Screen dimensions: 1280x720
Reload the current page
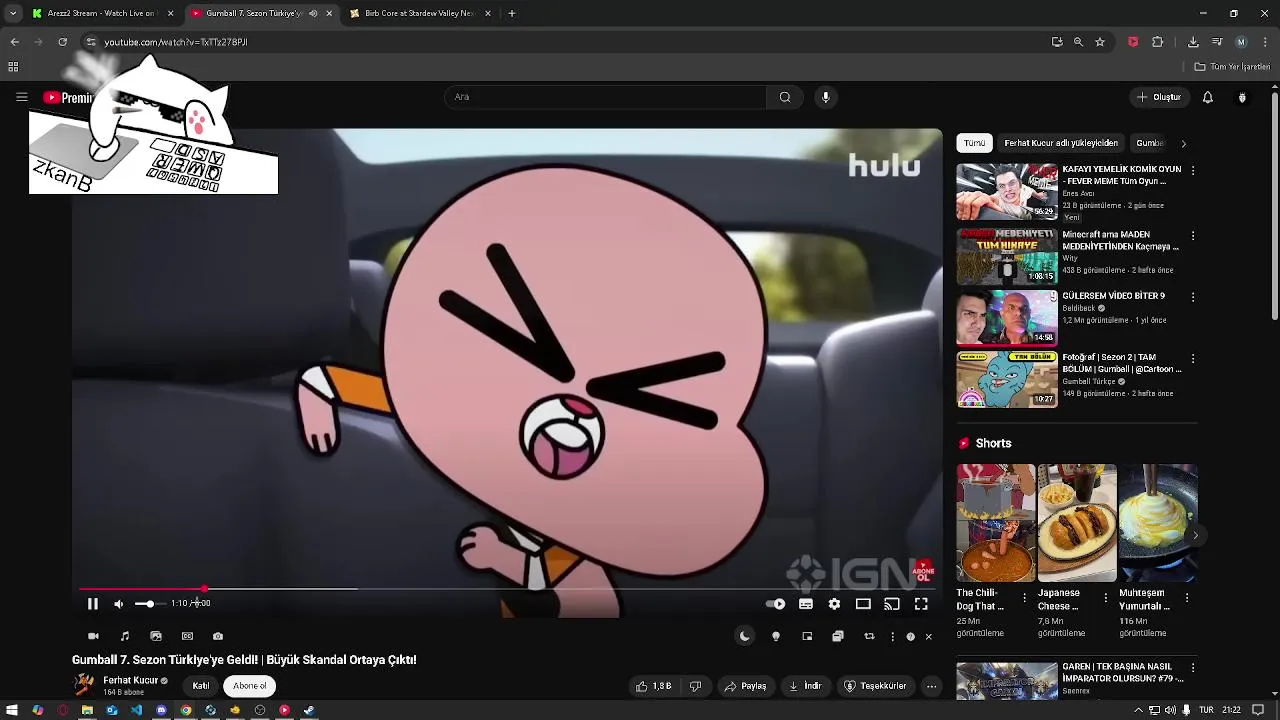62,42
